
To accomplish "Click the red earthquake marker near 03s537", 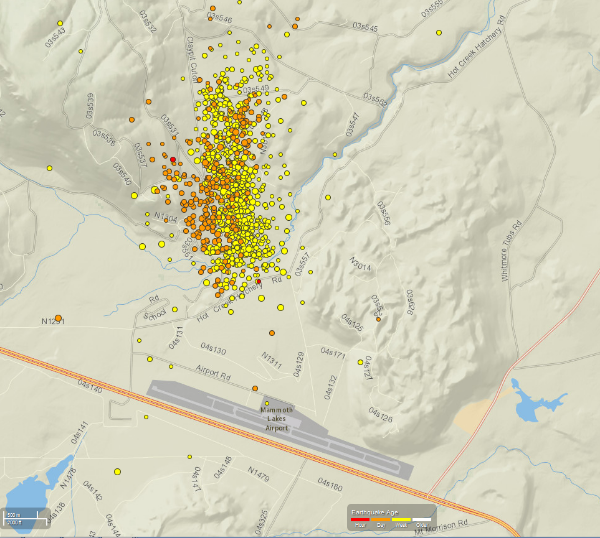I will click(173, 160).
